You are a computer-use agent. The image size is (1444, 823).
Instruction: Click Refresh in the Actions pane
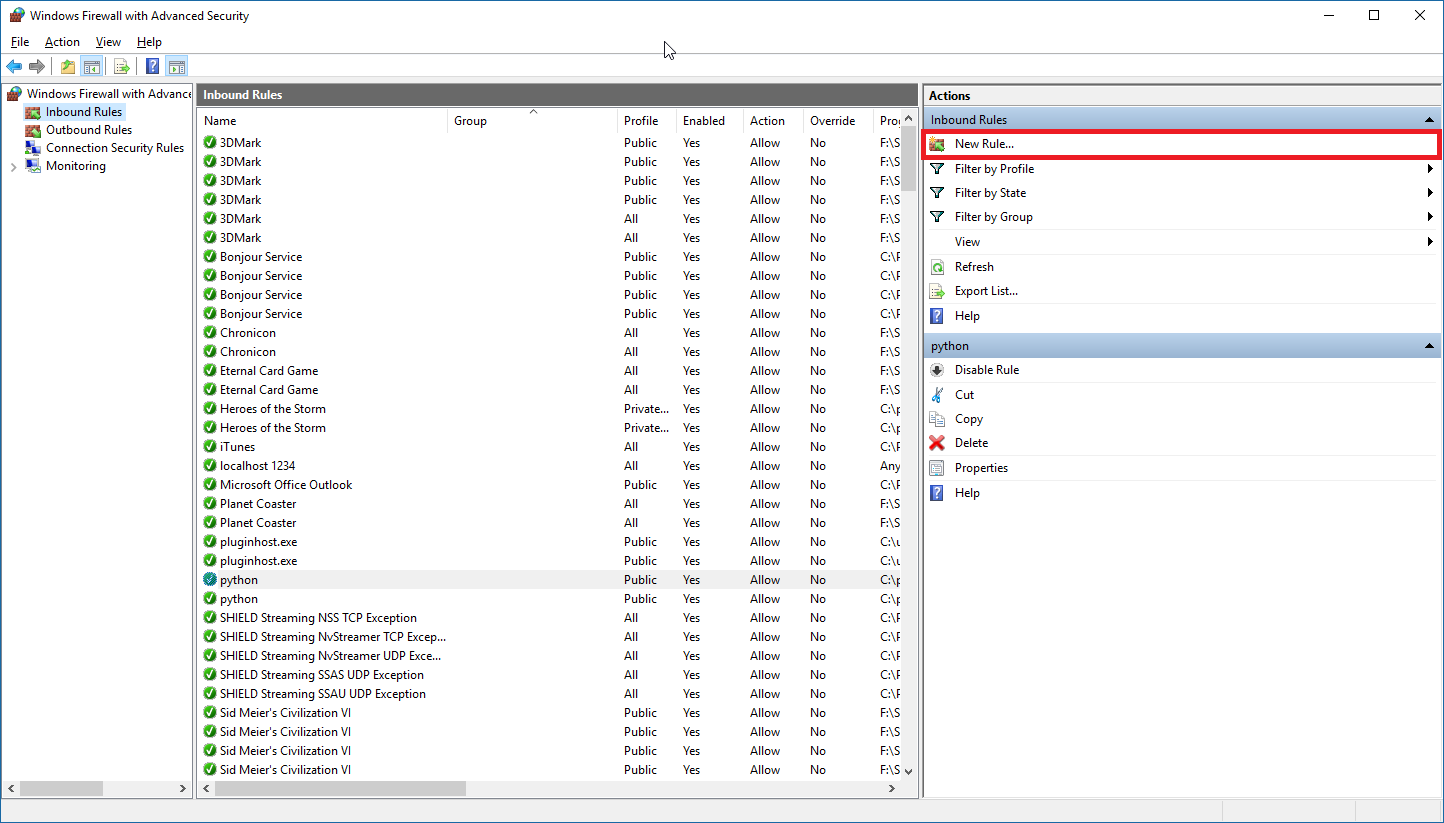(x=974, y=267)
